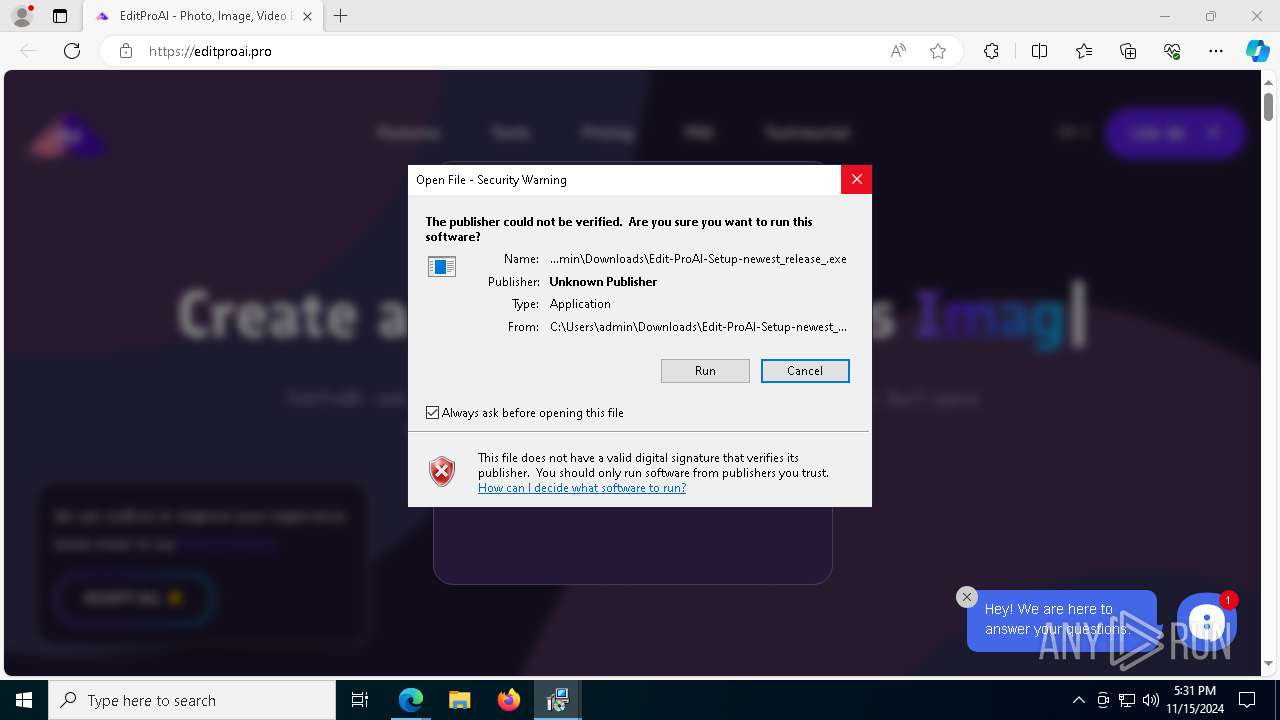This screenshot has height=720, width=1280.
Task: Close the Security Warning dialog with red X
Action: point(856,180)
